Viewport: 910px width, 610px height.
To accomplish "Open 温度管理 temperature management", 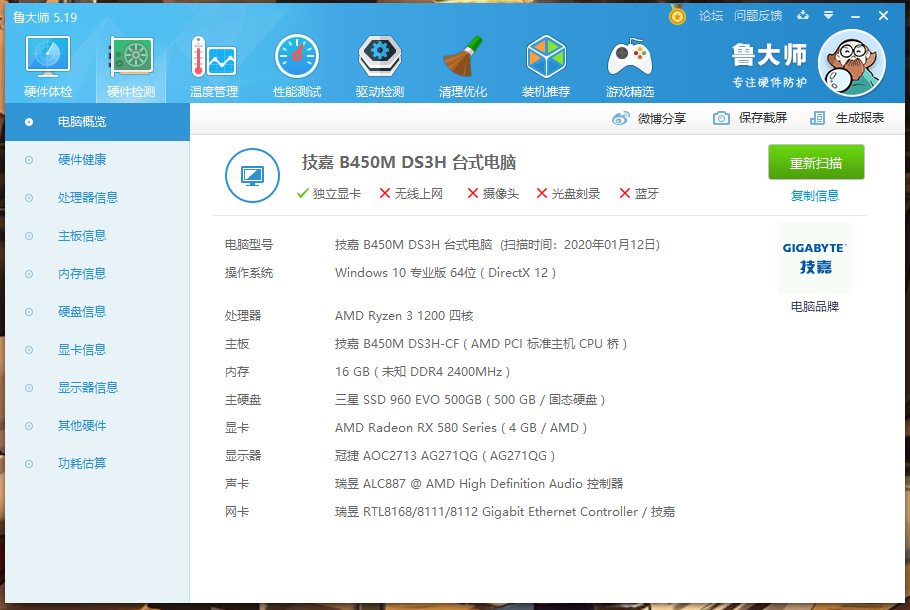I will pyautogui.click(x=214, y=66).
